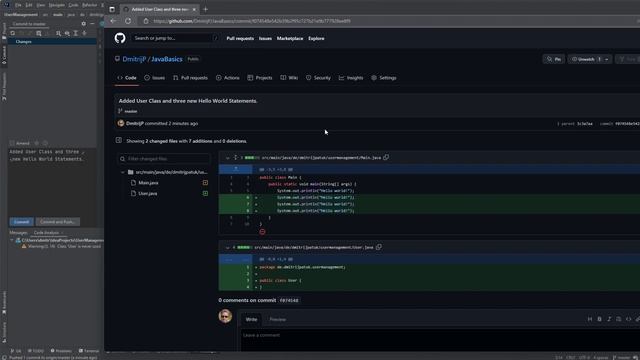Open the Projects repository tab

coord(260,78)
